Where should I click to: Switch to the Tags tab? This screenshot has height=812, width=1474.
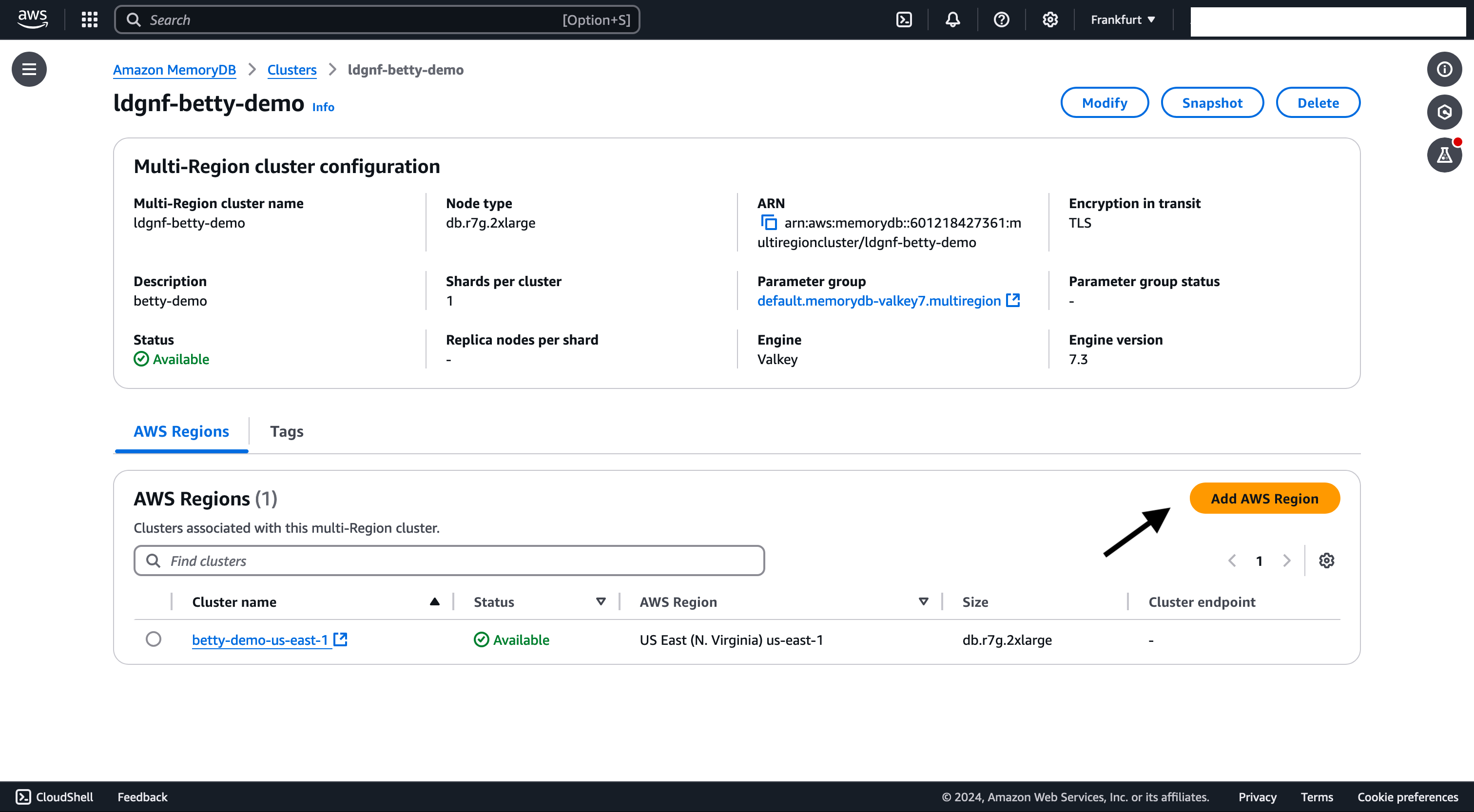click(x=287, y=431)
